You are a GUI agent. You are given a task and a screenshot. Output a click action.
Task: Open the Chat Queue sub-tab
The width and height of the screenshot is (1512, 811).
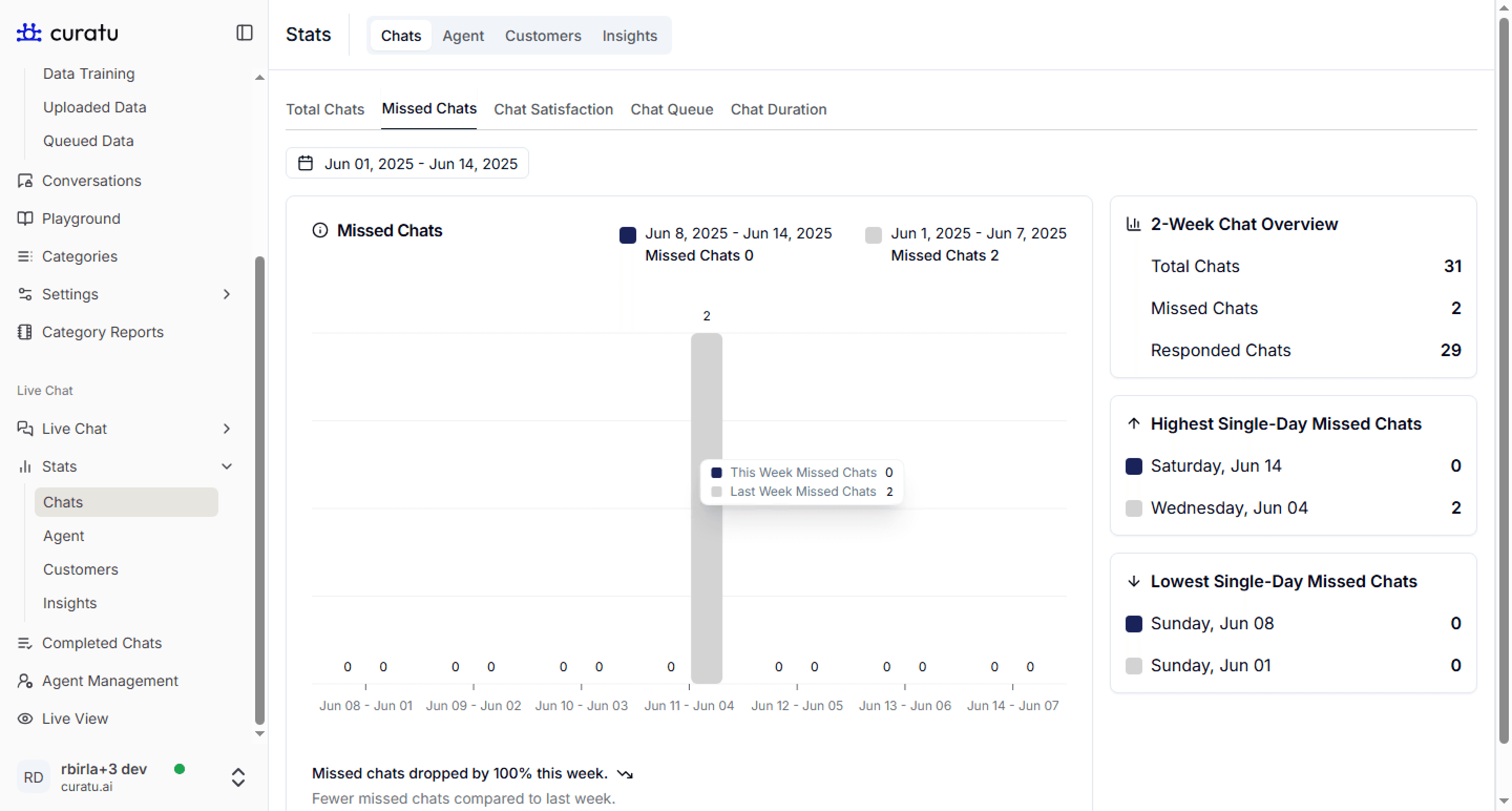[671, 109]
